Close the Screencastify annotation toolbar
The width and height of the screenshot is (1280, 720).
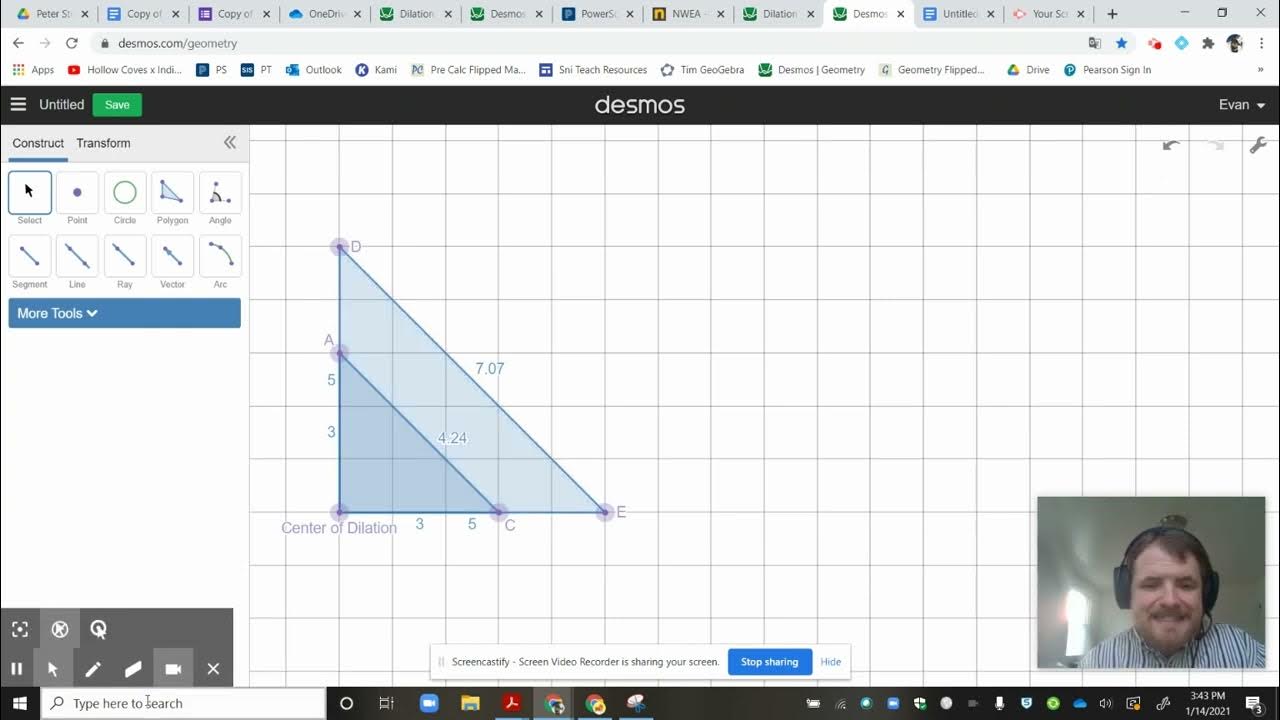tap(213, 669)
